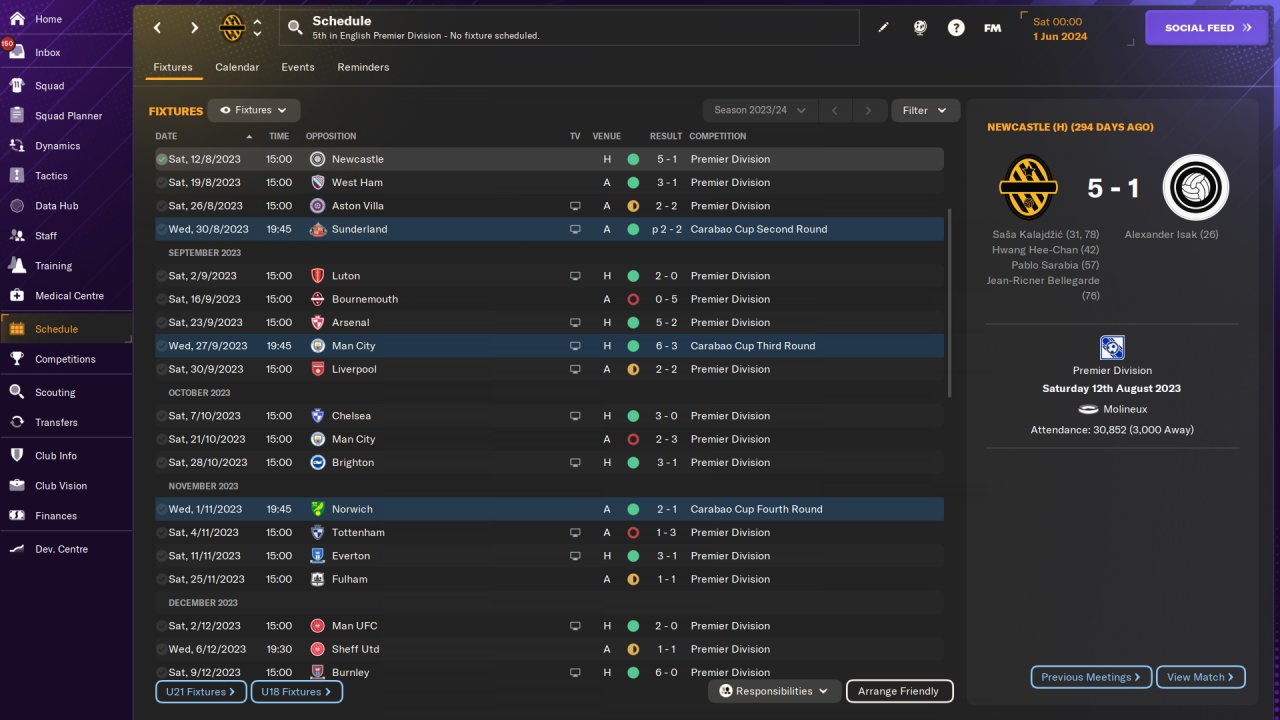The image size is (1280, 720).
Task: Toggle checkmark for Chelsea fixture
Action: (x=162, y=416)
